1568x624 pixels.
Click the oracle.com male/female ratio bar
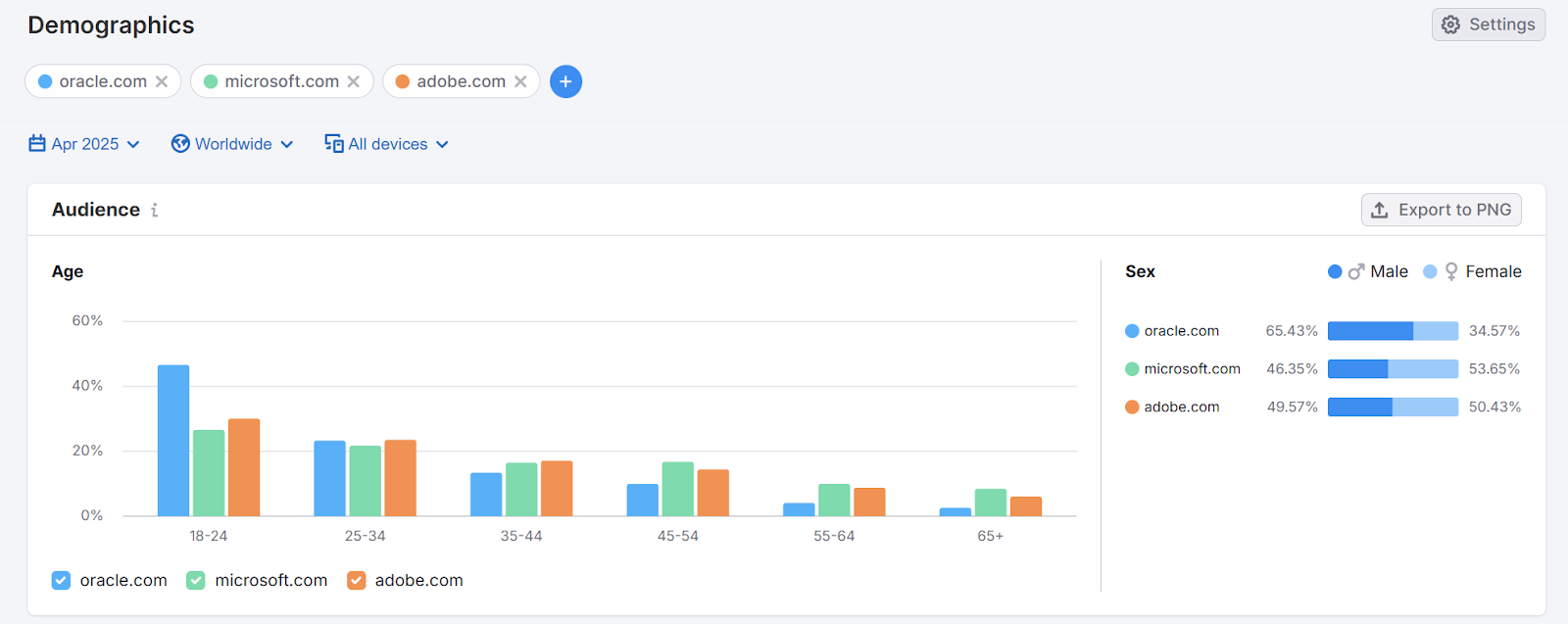point(1393,331)
